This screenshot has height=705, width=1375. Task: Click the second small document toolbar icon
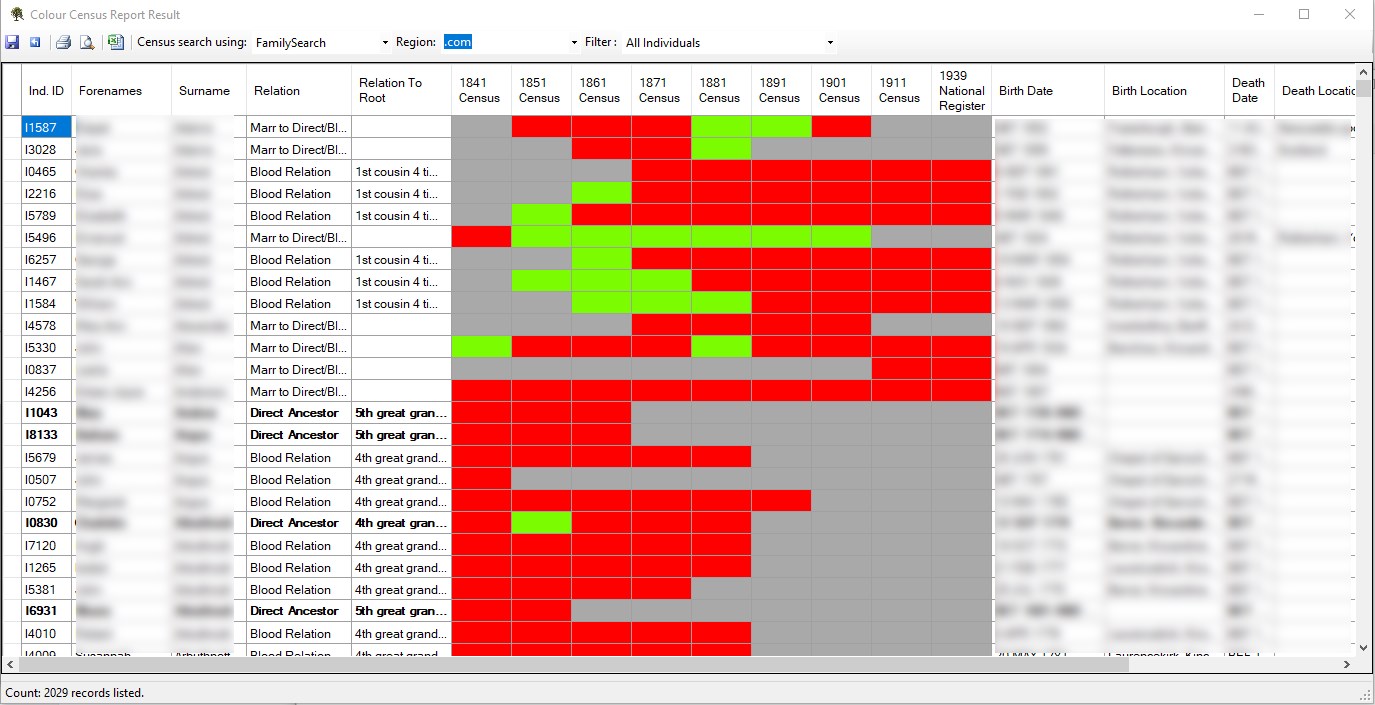click(34, 41)
